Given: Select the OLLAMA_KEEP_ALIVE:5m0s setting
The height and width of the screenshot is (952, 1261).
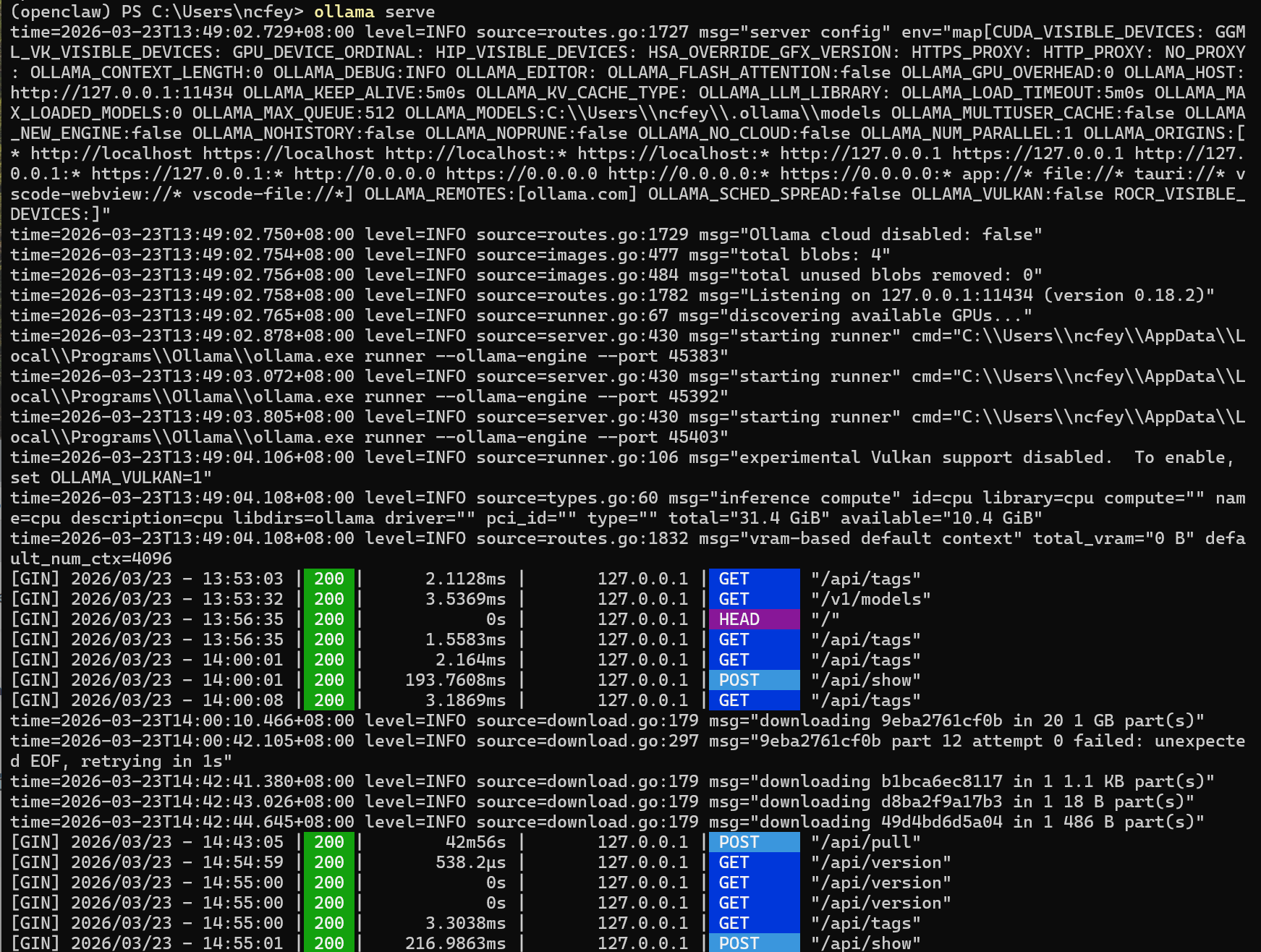Looking at the screenshot, I should click(x=354, y=93).
